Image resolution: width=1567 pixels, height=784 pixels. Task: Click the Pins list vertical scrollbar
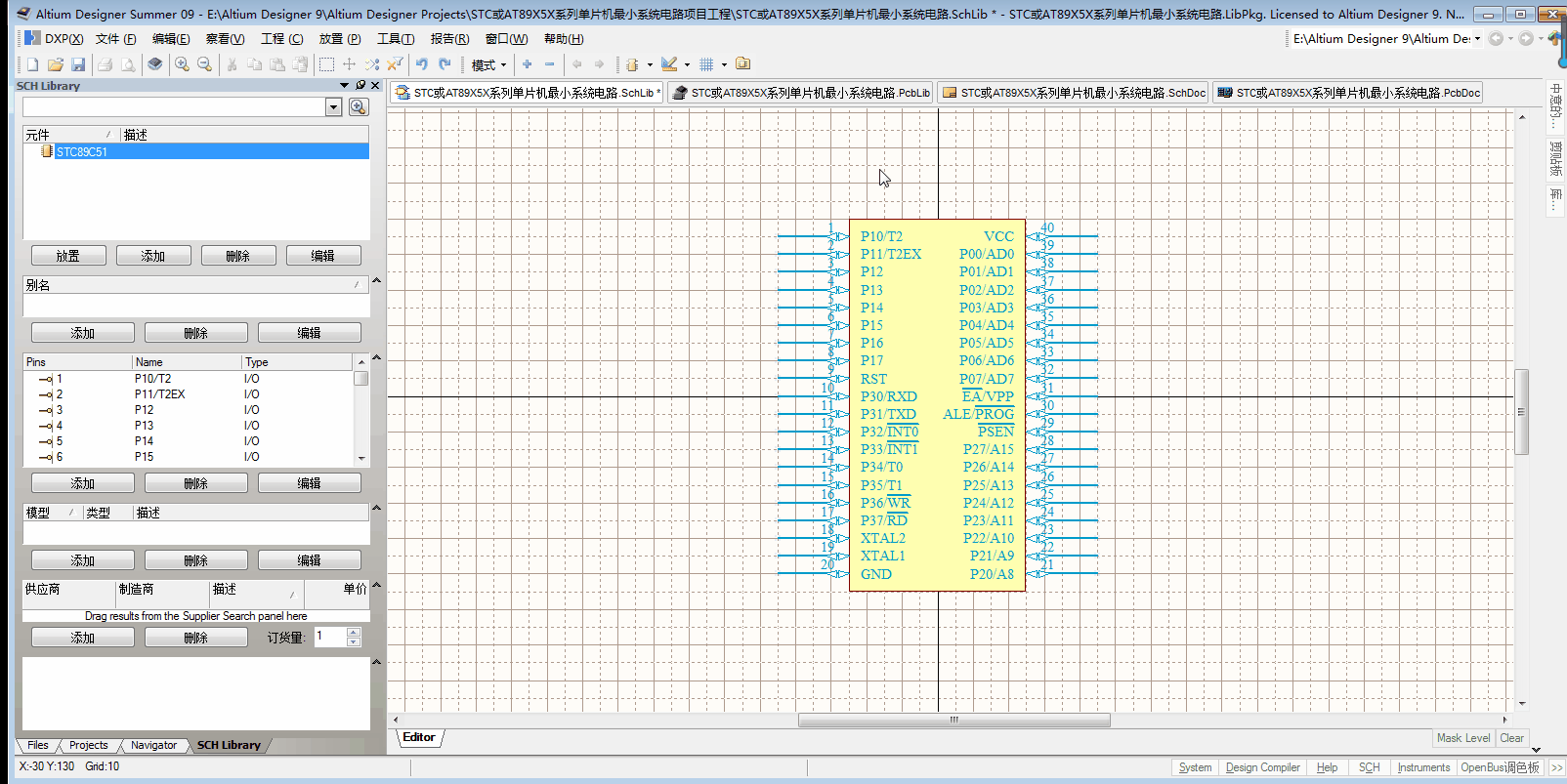[x=361, y=379]
